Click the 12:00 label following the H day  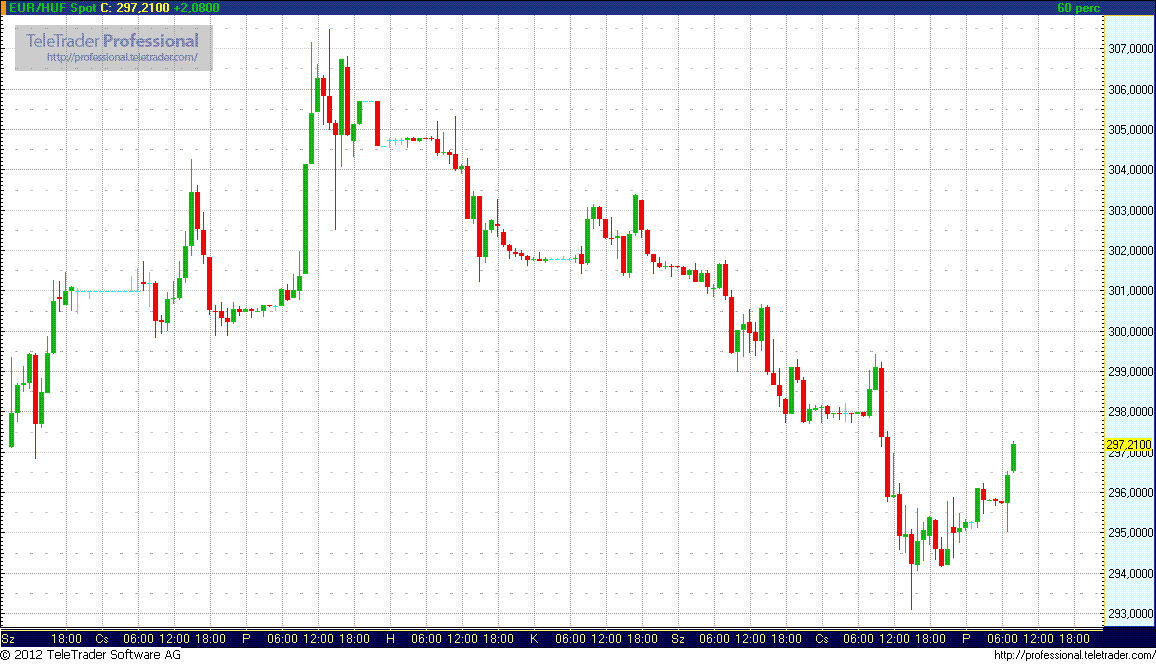pyautogui.click(x=462, y=639)
